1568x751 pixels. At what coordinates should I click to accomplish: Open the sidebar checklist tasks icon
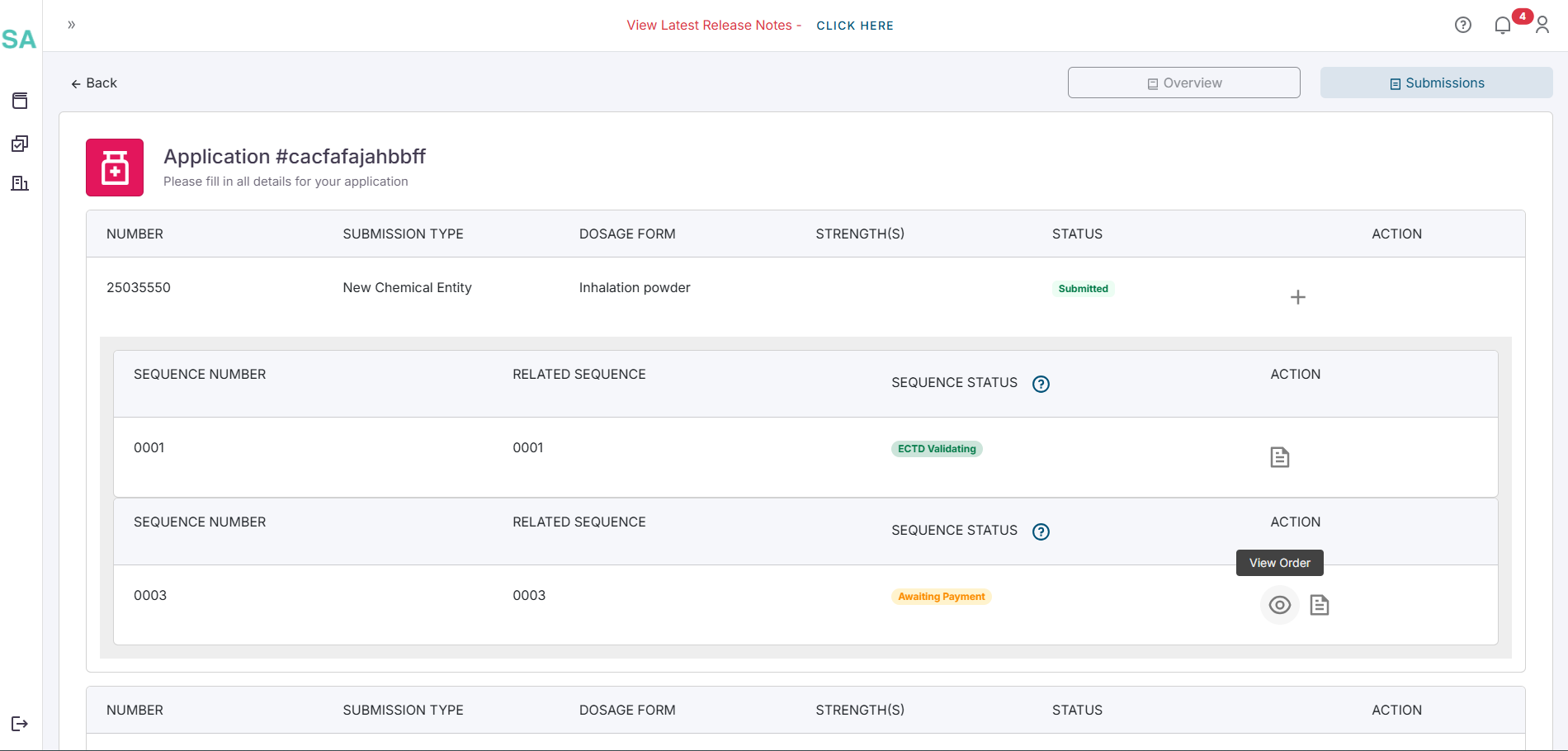click(20, 144)
